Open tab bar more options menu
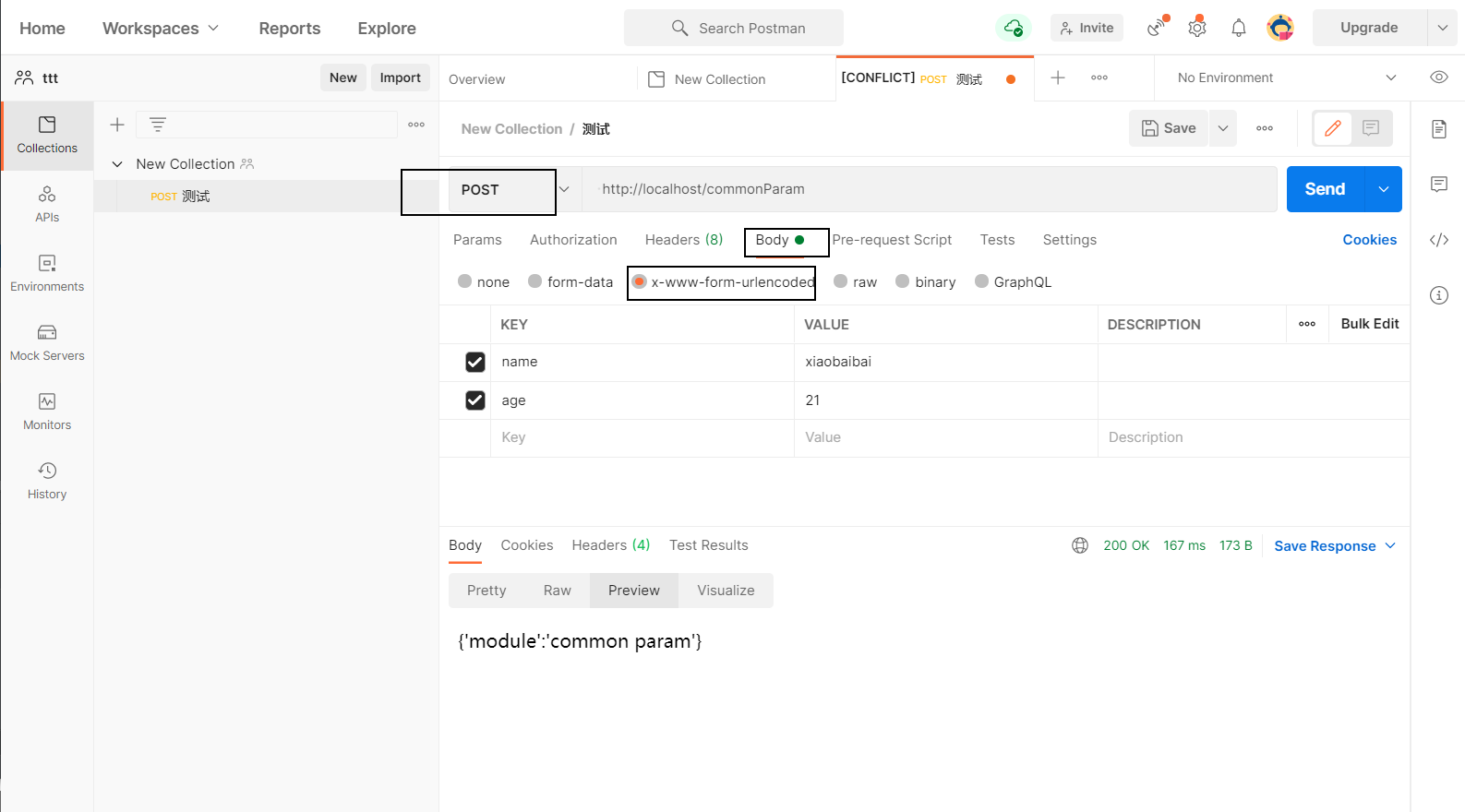Image resolution: width=1465 pixels, height=812 pixels. 1099,78
